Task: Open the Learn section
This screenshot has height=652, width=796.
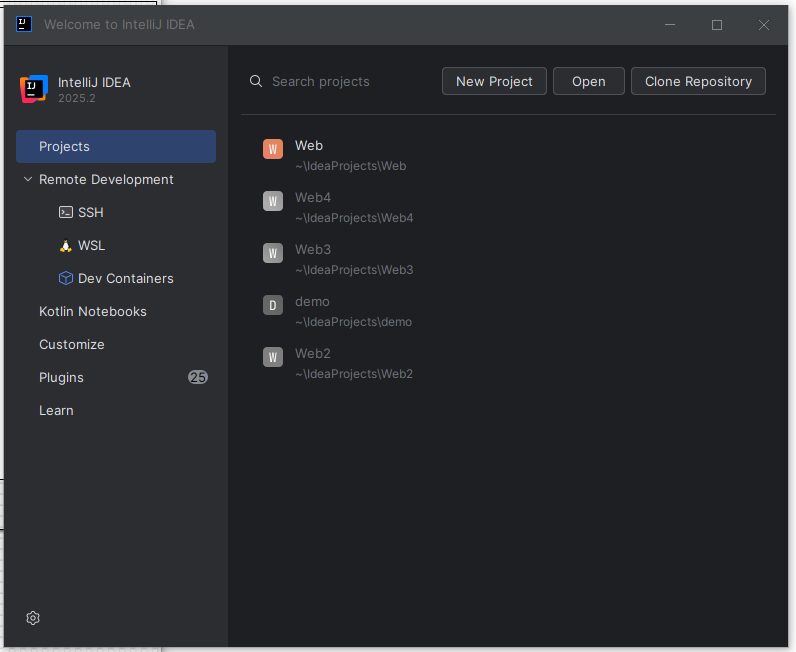Action: point(56,410)
